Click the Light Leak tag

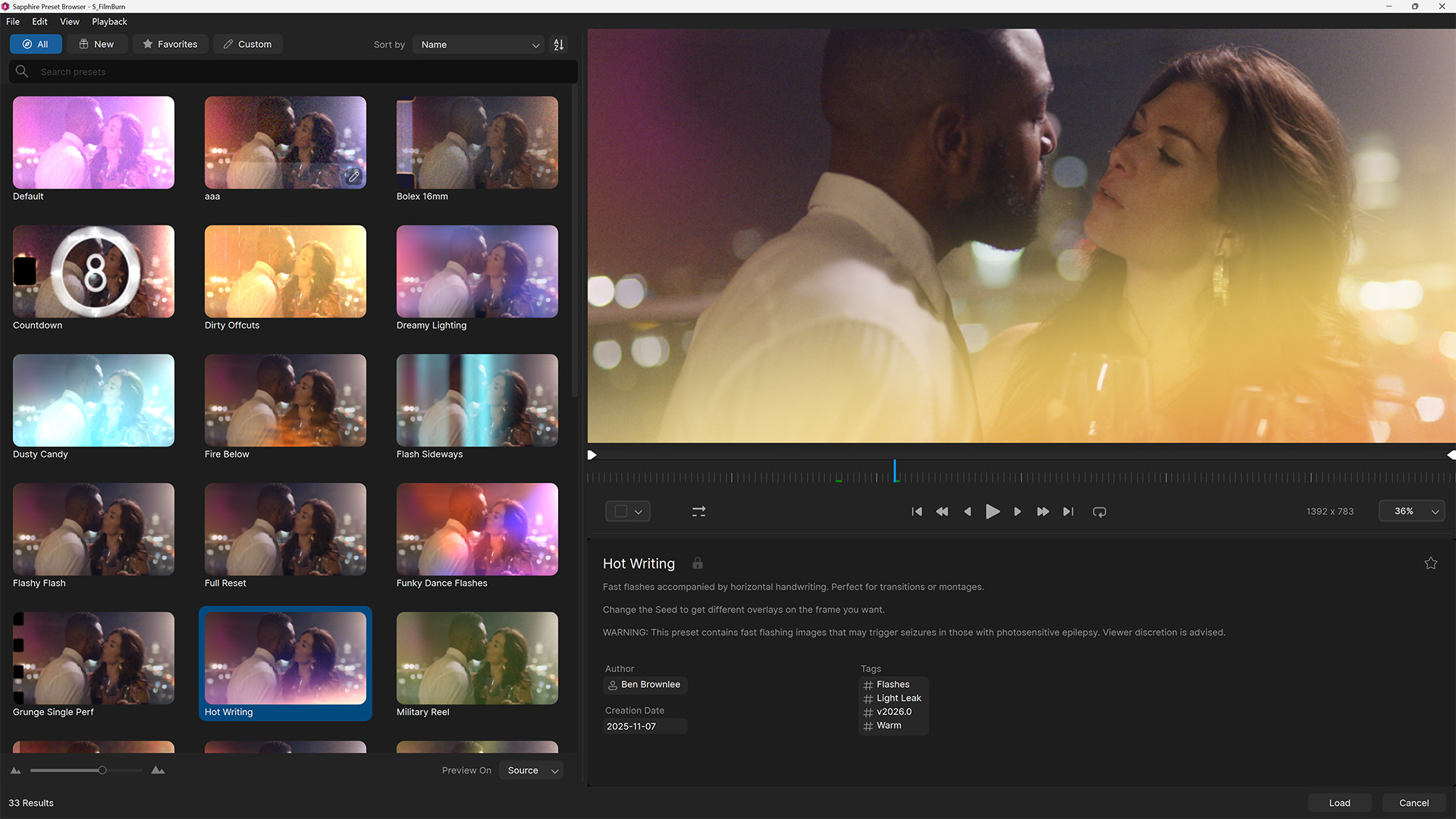893,698
